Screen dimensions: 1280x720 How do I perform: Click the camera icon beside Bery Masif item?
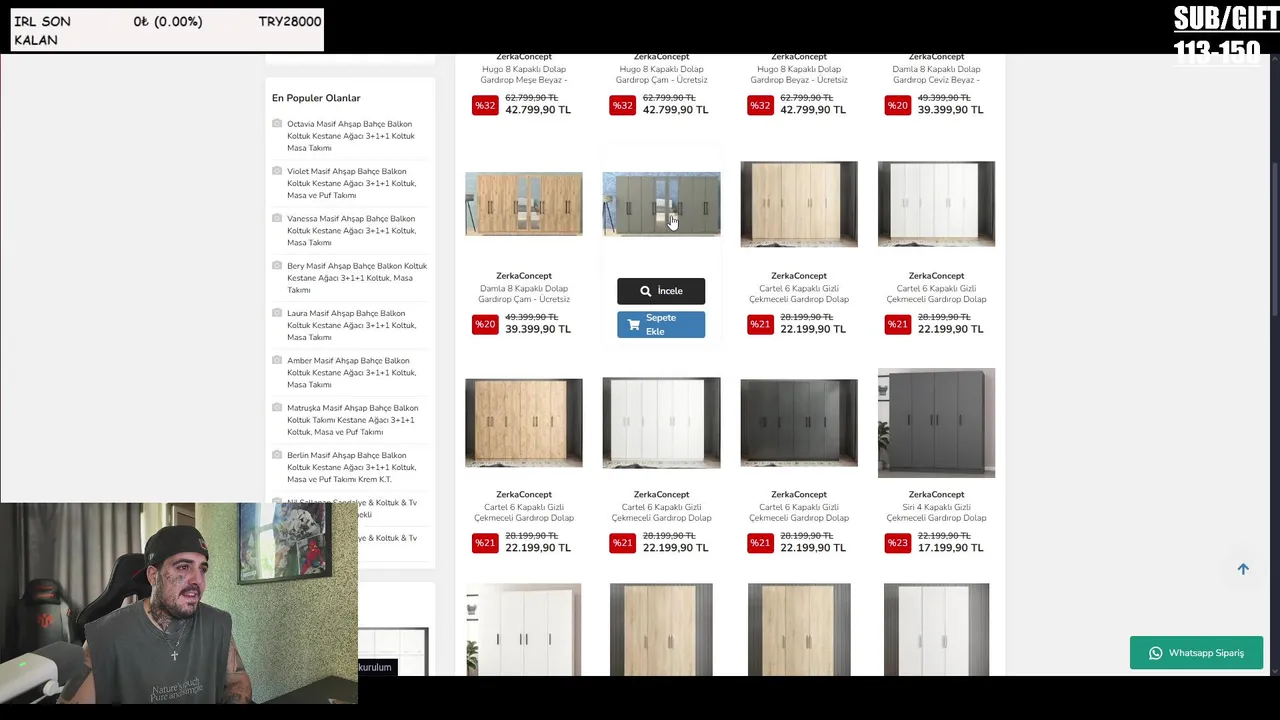point(277,265)
